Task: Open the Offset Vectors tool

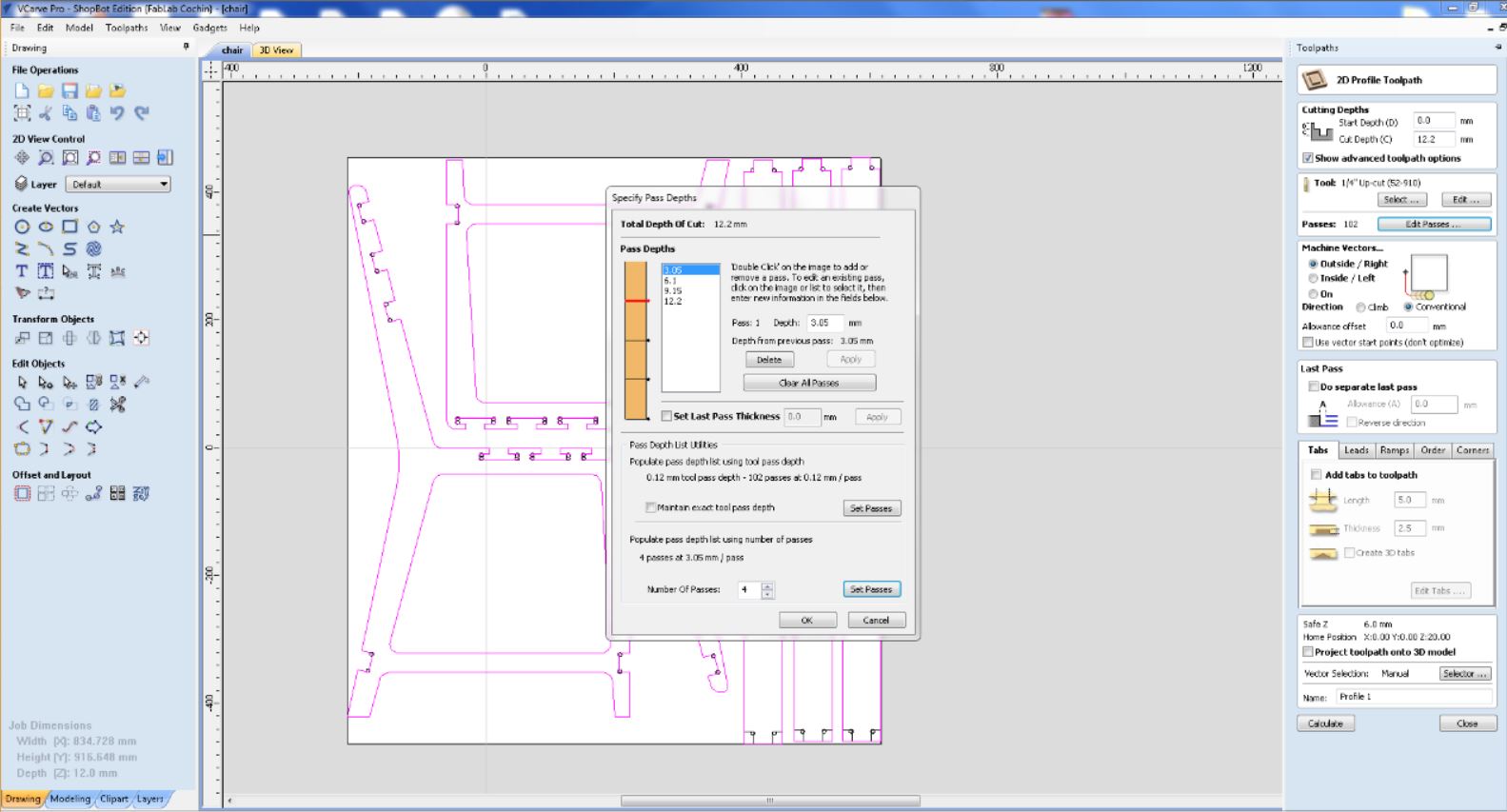Action: (22, 493)
